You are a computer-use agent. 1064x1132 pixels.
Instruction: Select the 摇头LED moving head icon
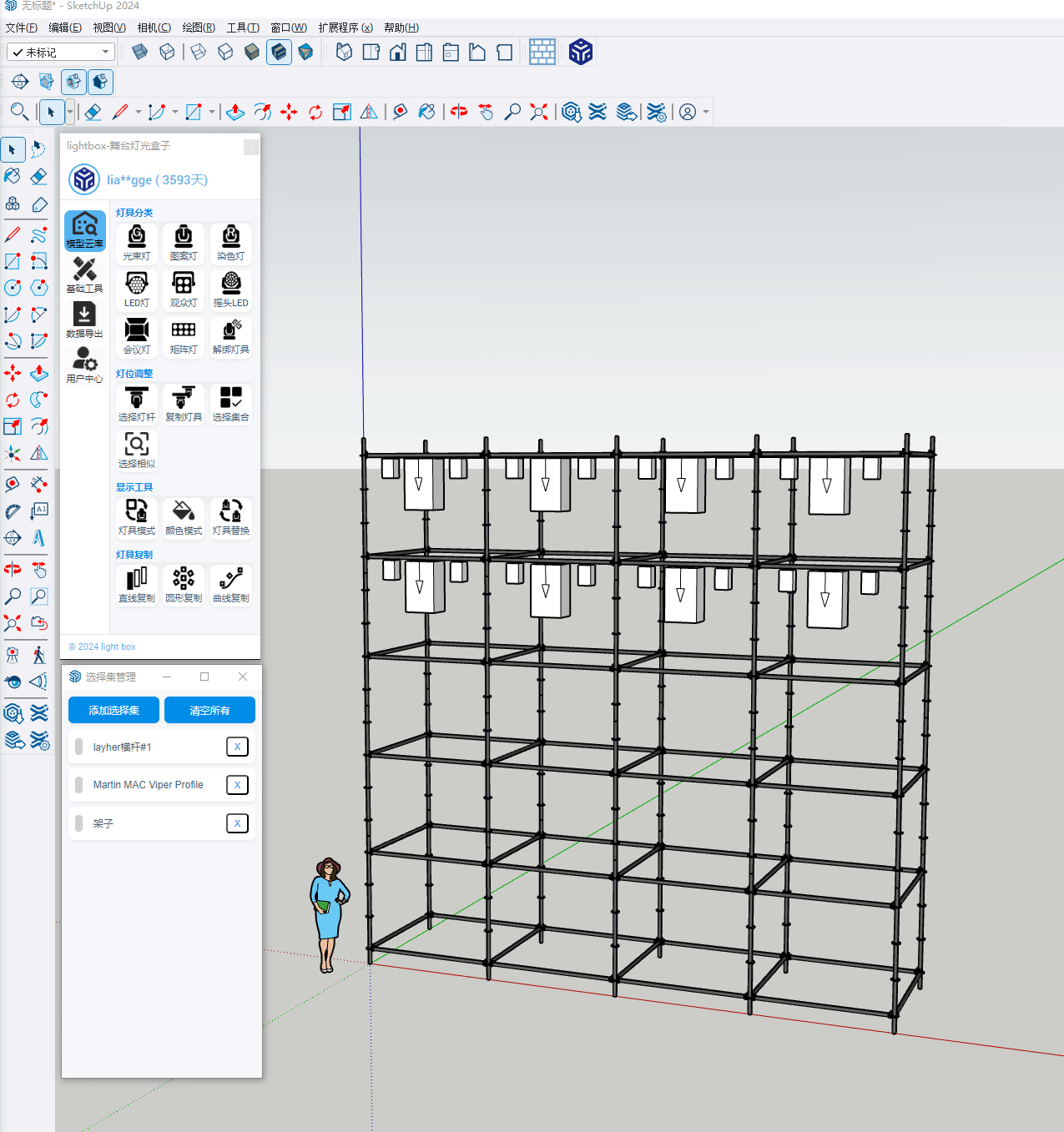(231, 289)
